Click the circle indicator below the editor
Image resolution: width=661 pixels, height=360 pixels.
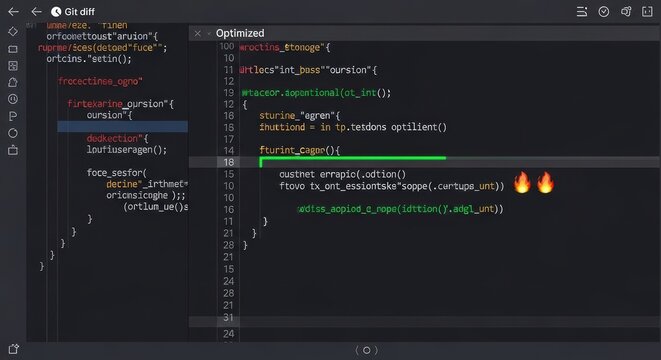point(366,350)
